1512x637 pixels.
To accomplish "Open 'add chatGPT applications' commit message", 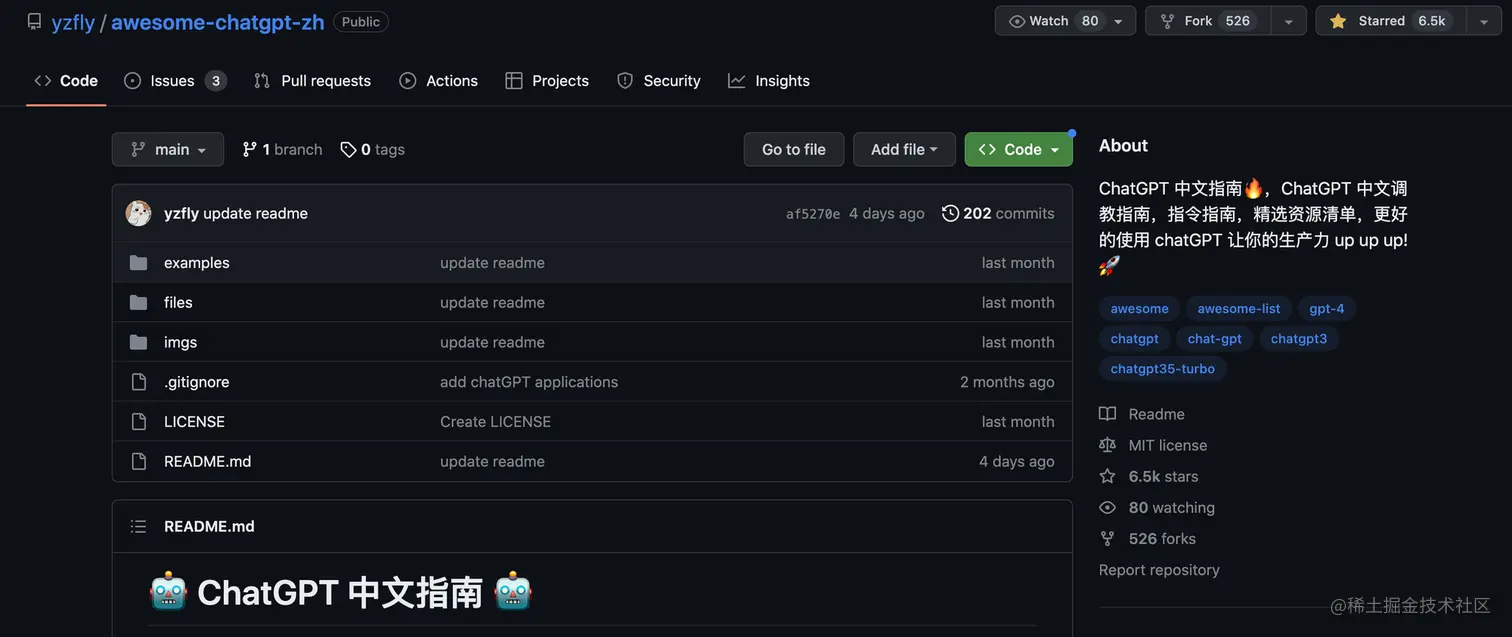I will click(529, 382).
